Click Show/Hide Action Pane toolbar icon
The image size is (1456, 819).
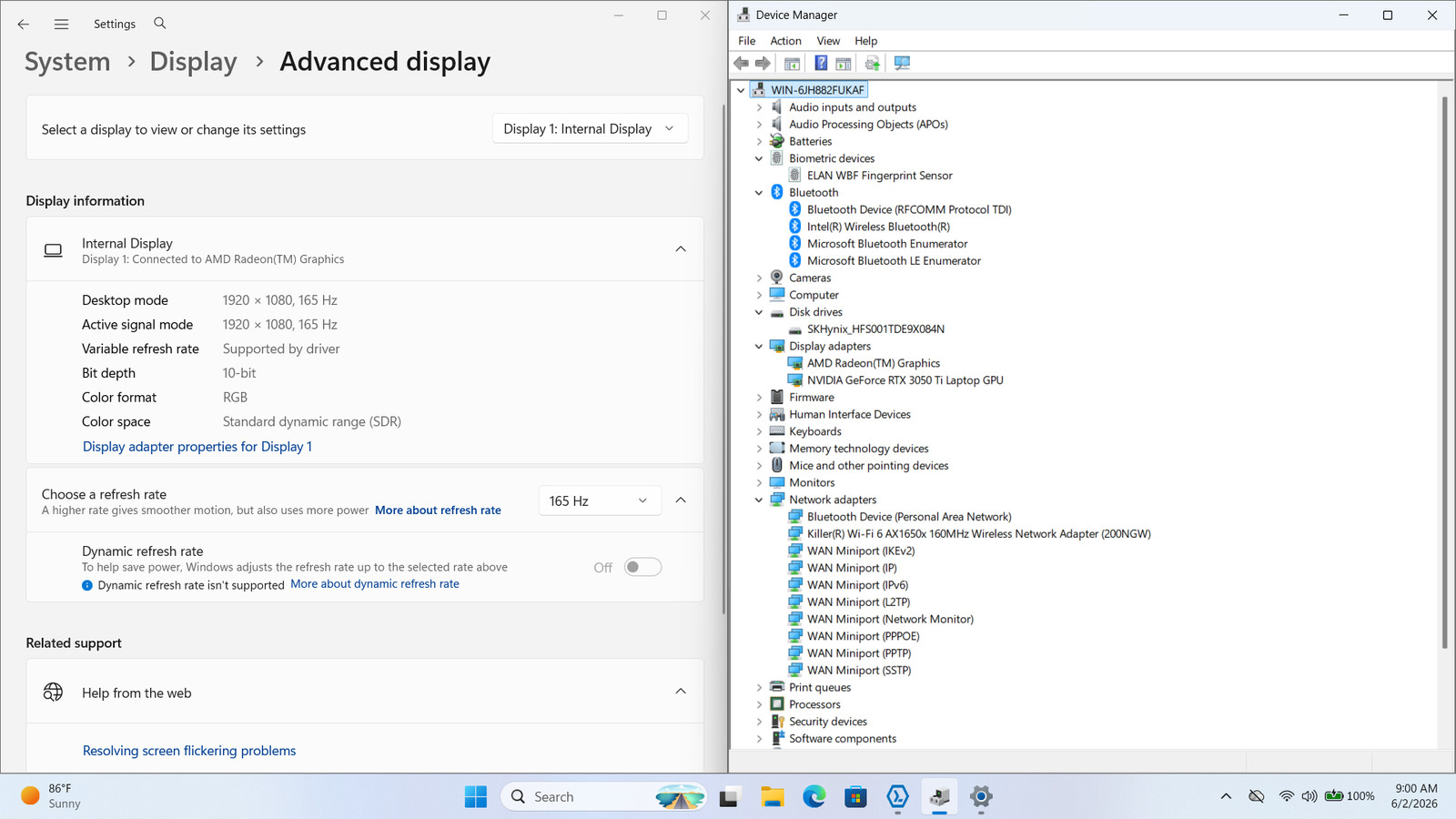coord(844,63)
